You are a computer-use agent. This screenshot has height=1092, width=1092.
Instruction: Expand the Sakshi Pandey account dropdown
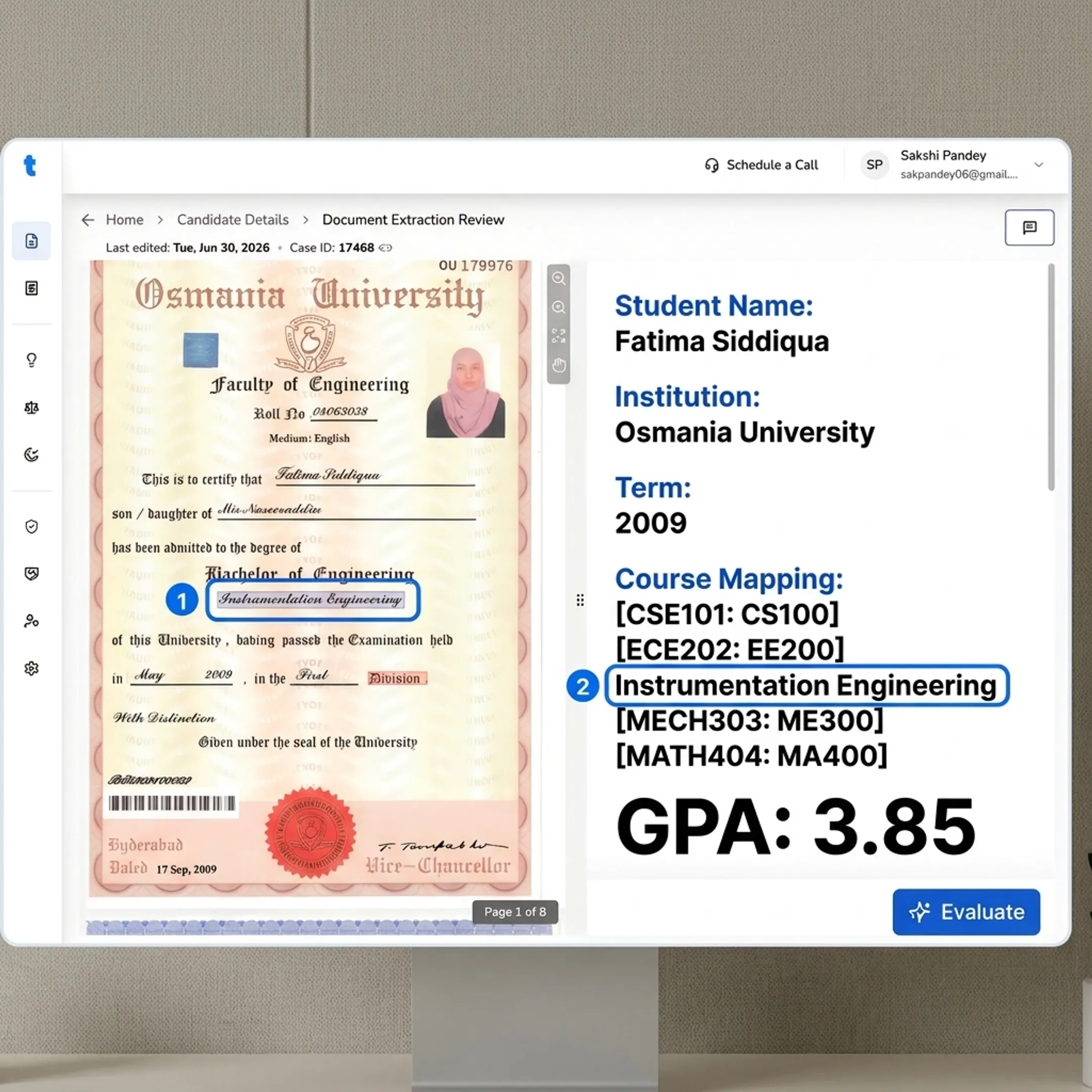point(1039,165)
